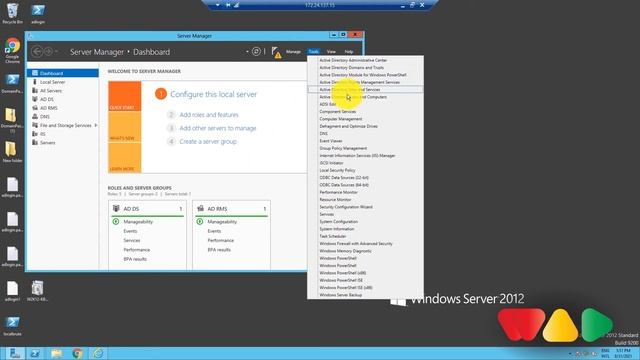Image resolution: width=640 pixels, height=360 pixels.
Task: Click the connection signal icon on remote bar
Action: pyautogui.click(x=236, y=5)
